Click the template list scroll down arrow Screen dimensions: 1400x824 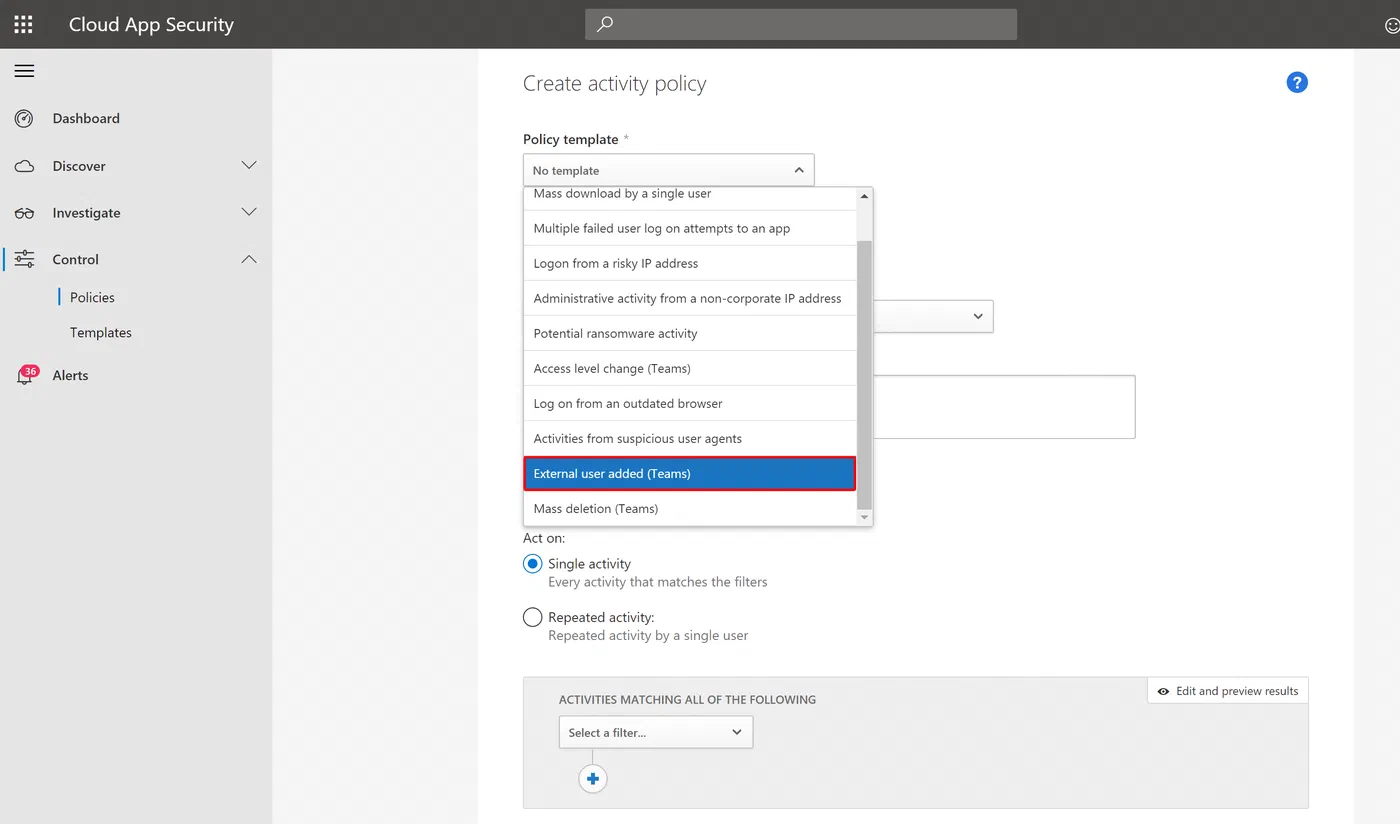pos(865,517)
